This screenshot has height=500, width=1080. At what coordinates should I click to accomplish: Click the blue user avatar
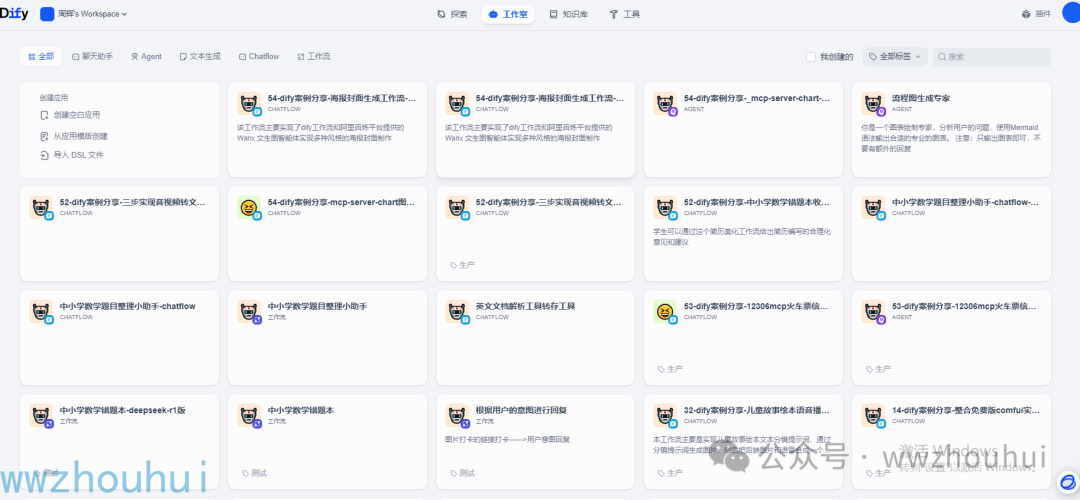point(1072,13)
